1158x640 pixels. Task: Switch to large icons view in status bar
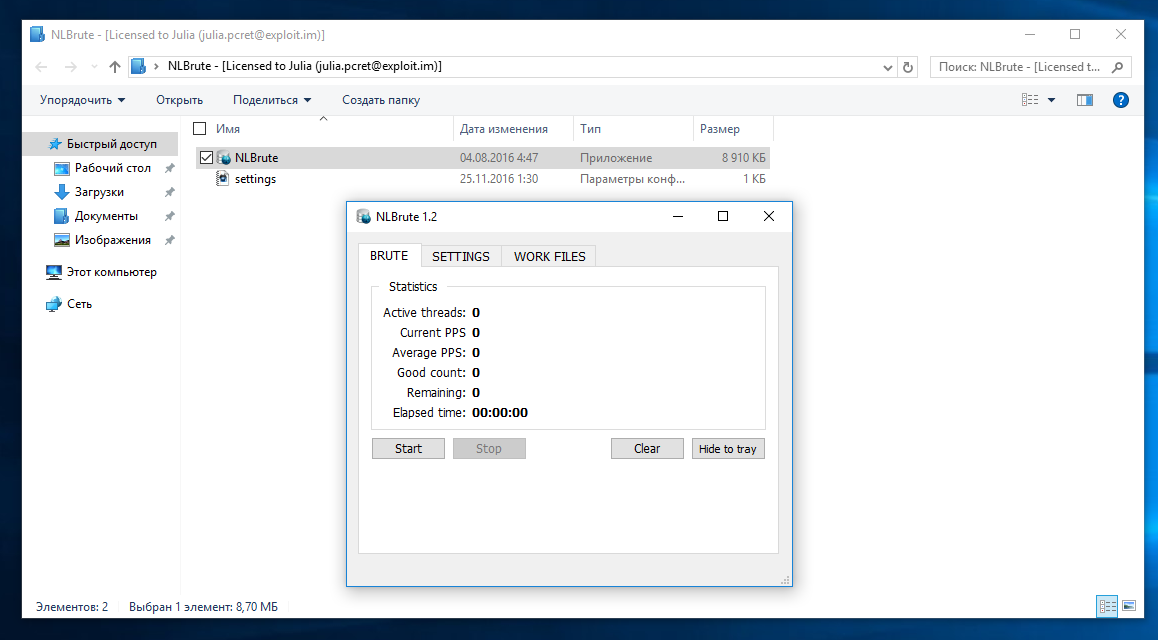click(x=1129, y=606)
